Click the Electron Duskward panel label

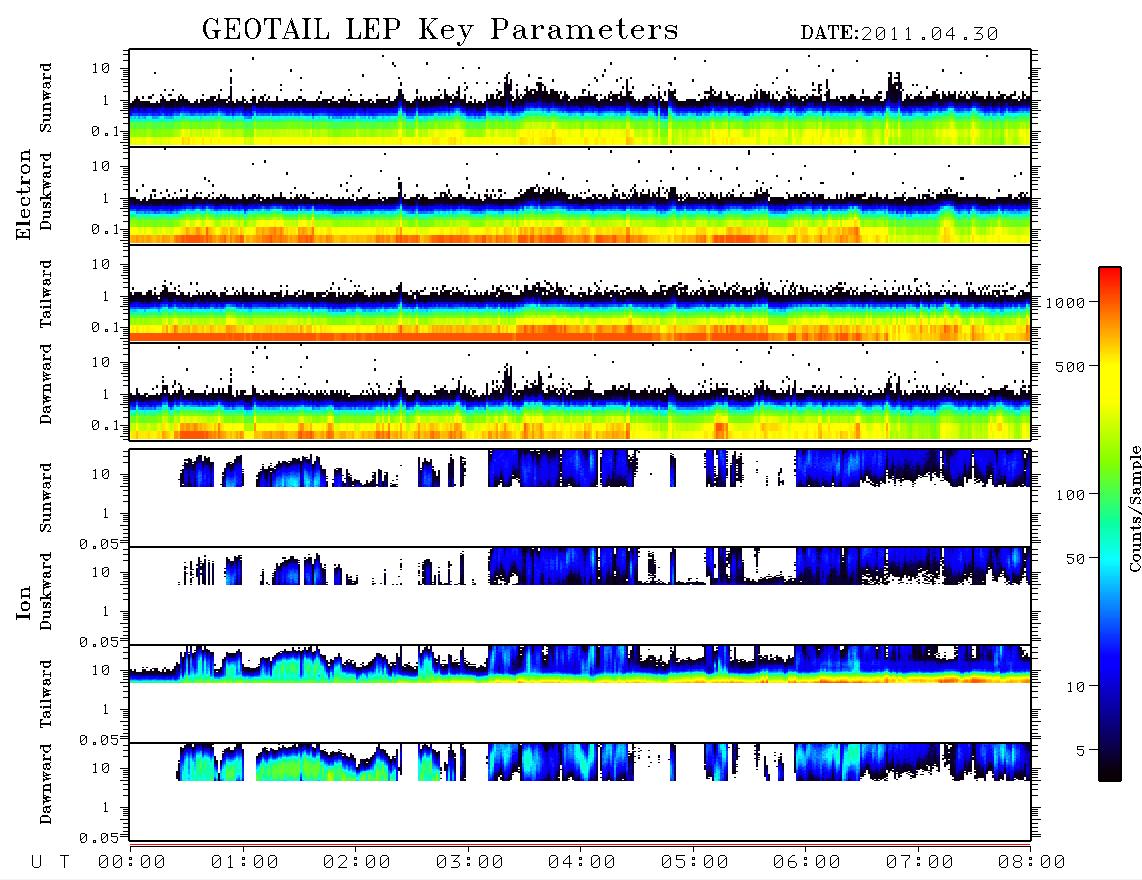[x=46, y=191]
